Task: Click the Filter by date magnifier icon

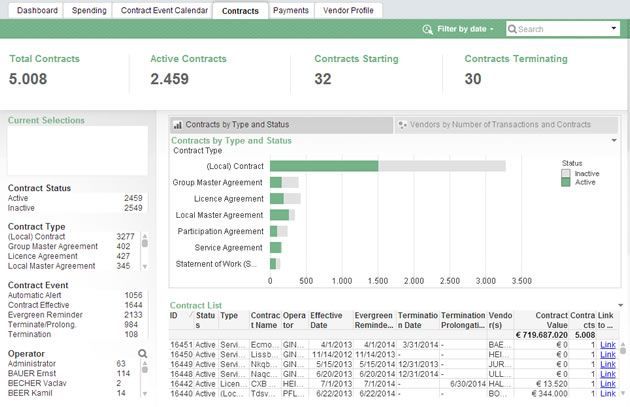Action: (428, 29)
